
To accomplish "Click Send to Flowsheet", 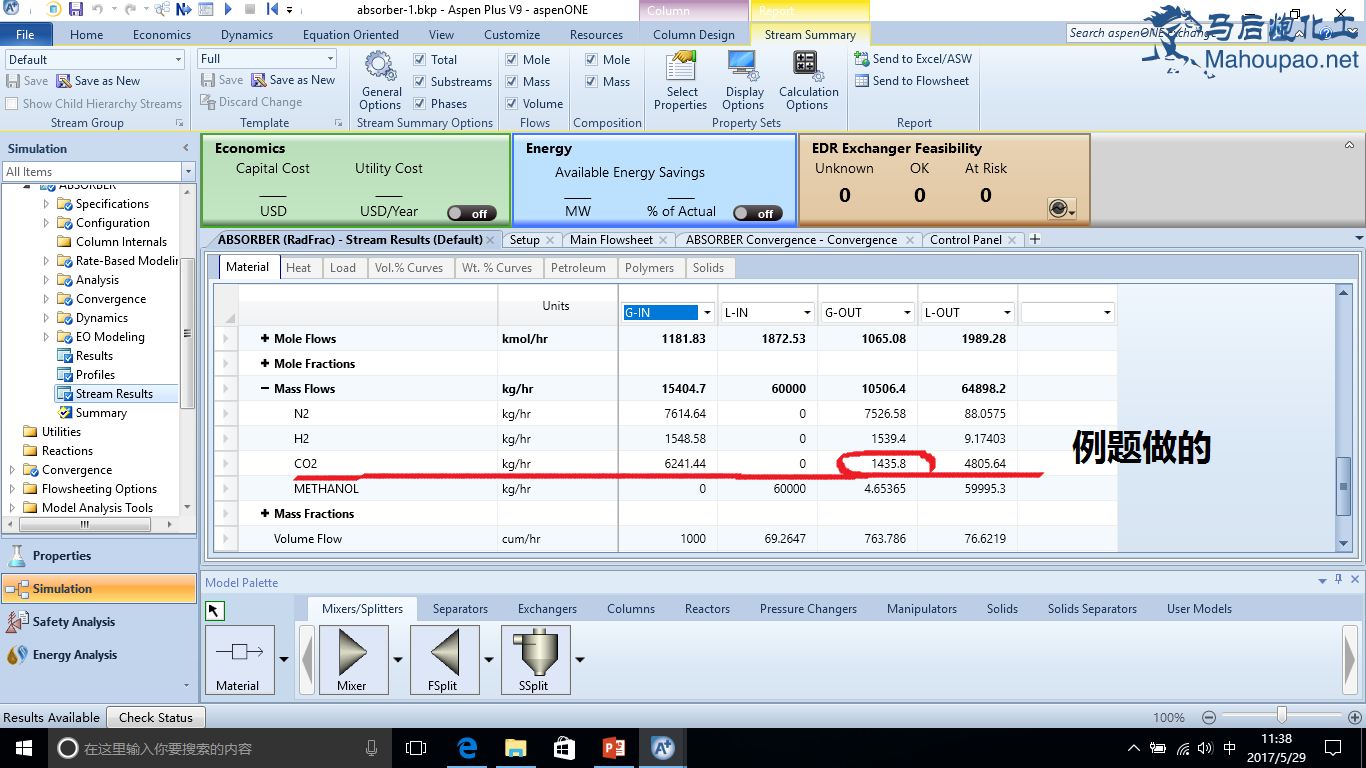I will 912,81.
